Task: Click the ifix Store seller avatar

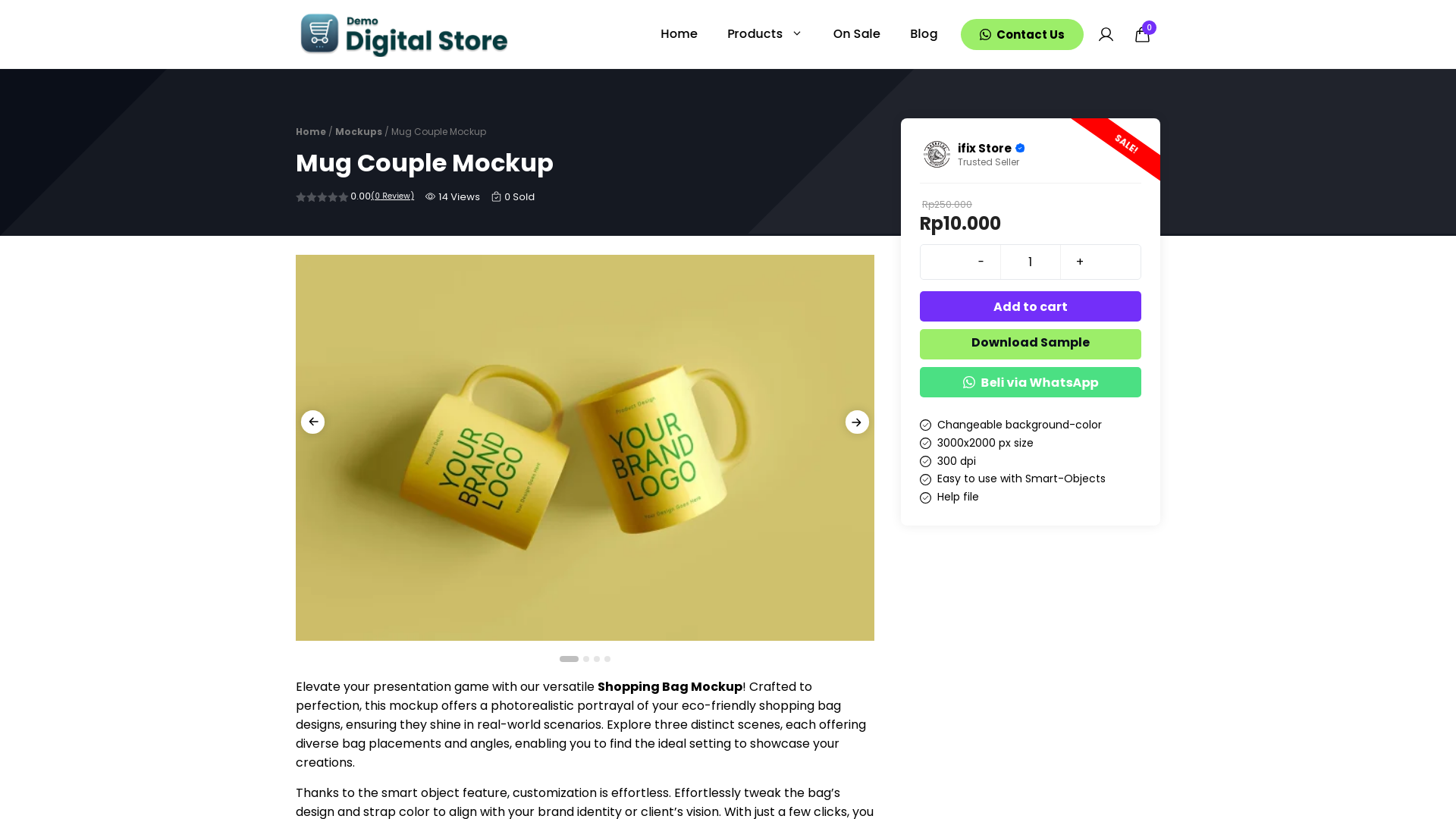Action: click(x=937, y=154)
